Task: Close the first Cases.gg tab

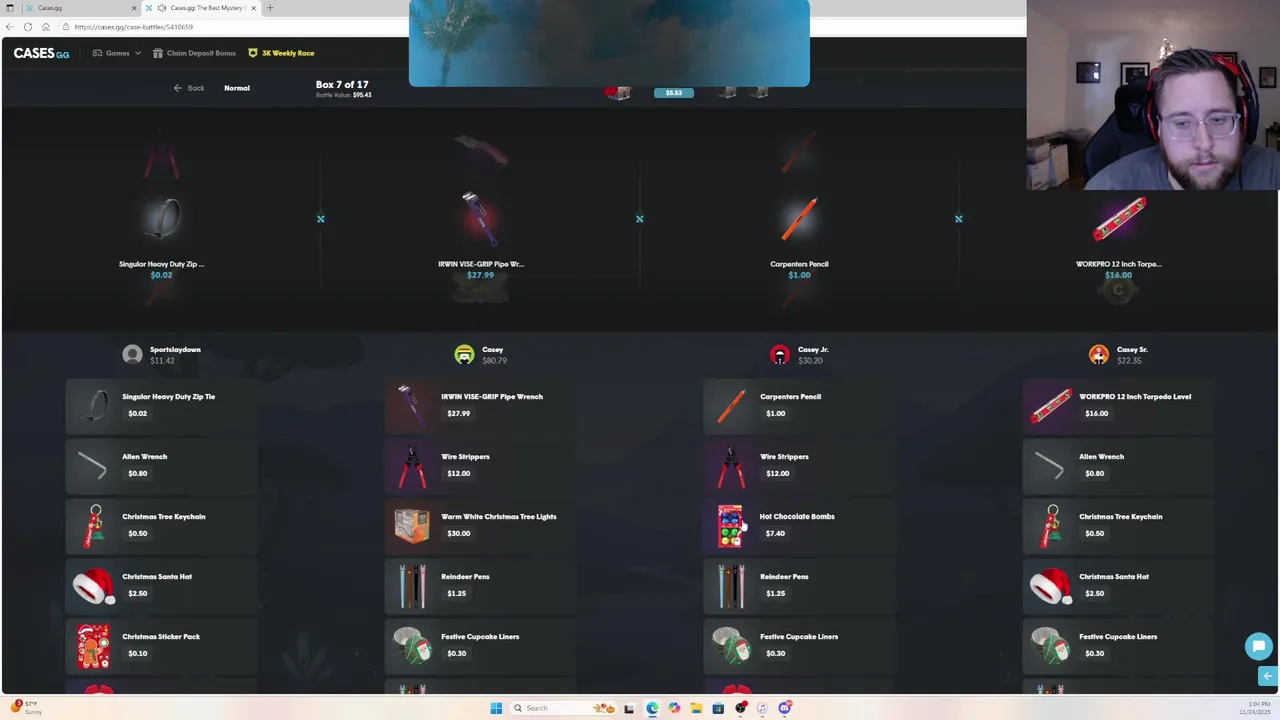Action: click(x=134, y=8)
